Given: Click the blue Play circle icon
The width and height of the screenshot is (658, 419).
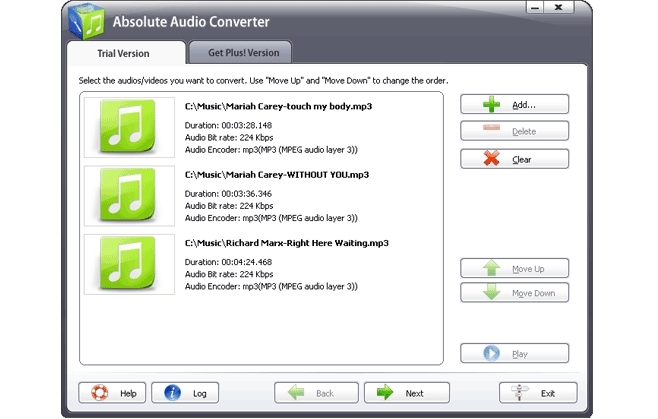Looking at the screenshot, I should coord(491,353).
